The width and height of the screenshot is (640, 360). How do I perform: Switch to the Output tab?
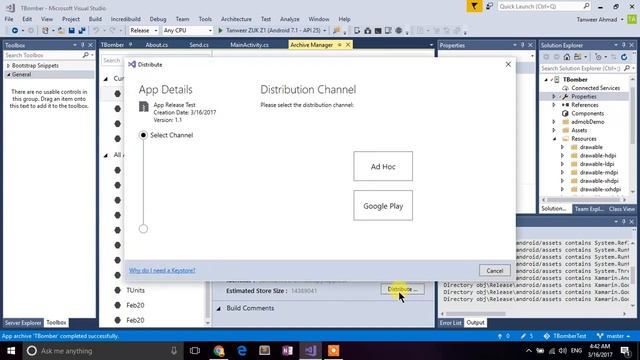tap(476, 323)
